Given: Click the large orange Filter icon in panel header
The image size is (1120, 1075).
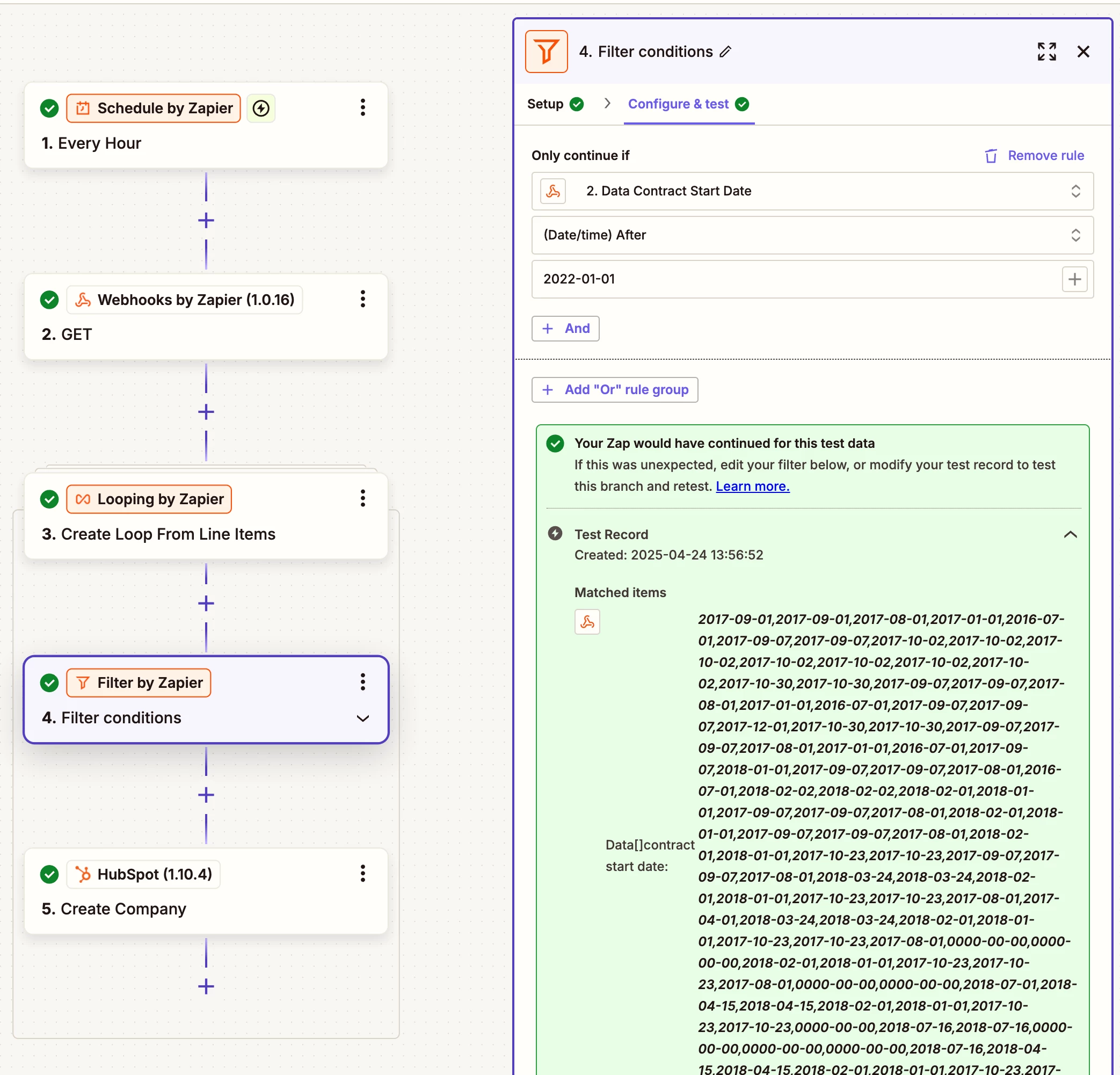Looking at the screenshot, I should [x=546, y=52].
